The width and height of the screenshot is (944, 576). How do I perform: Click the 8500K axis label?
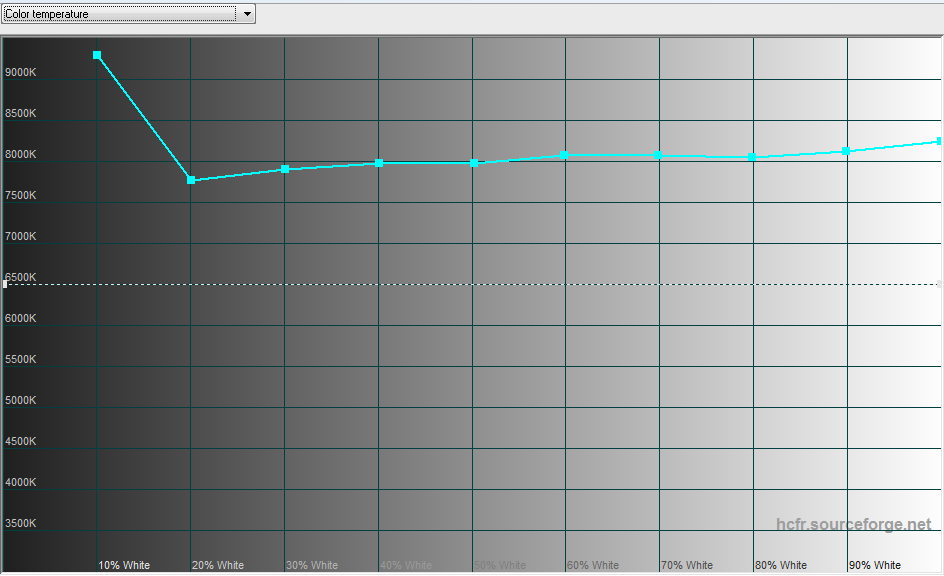coord(20,113)
